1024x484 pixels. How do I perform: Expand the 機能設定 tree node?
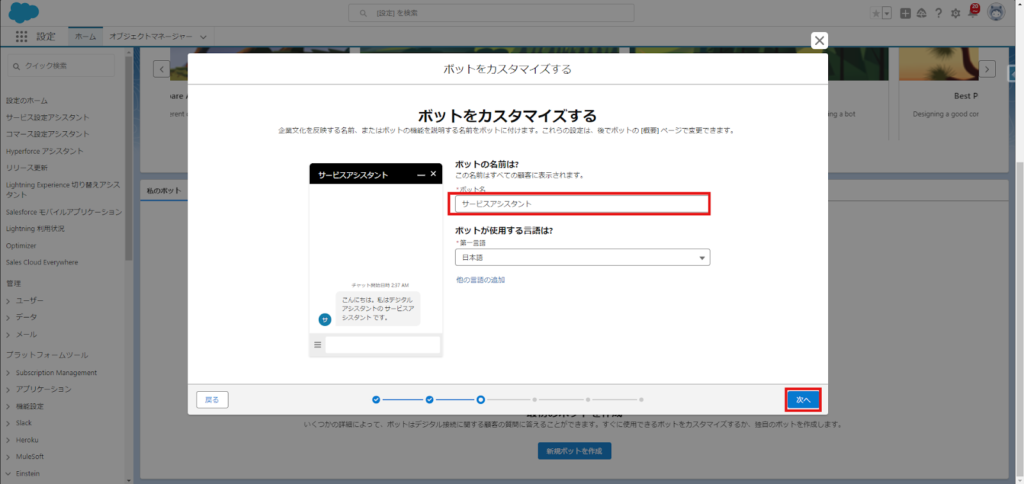point(8,406)
